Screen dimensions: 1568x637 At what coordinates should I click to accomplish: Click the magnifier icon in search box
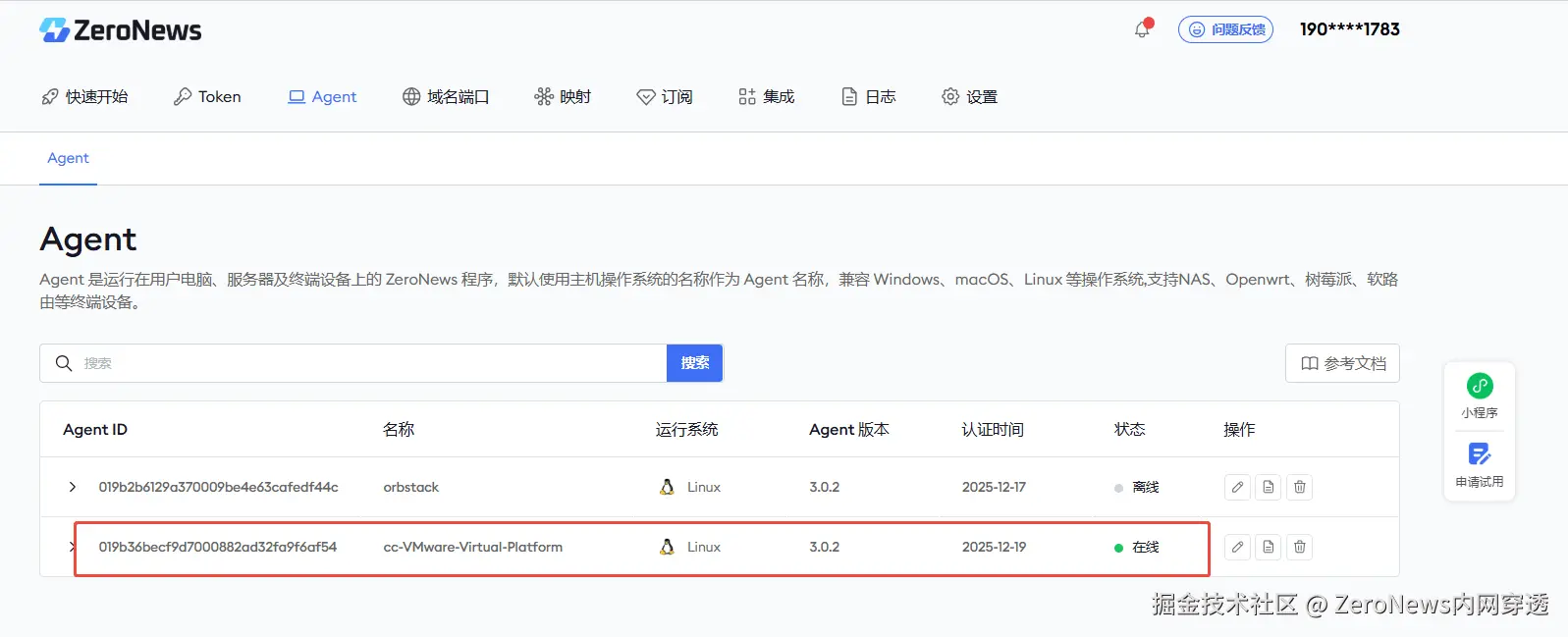point(64,363)
